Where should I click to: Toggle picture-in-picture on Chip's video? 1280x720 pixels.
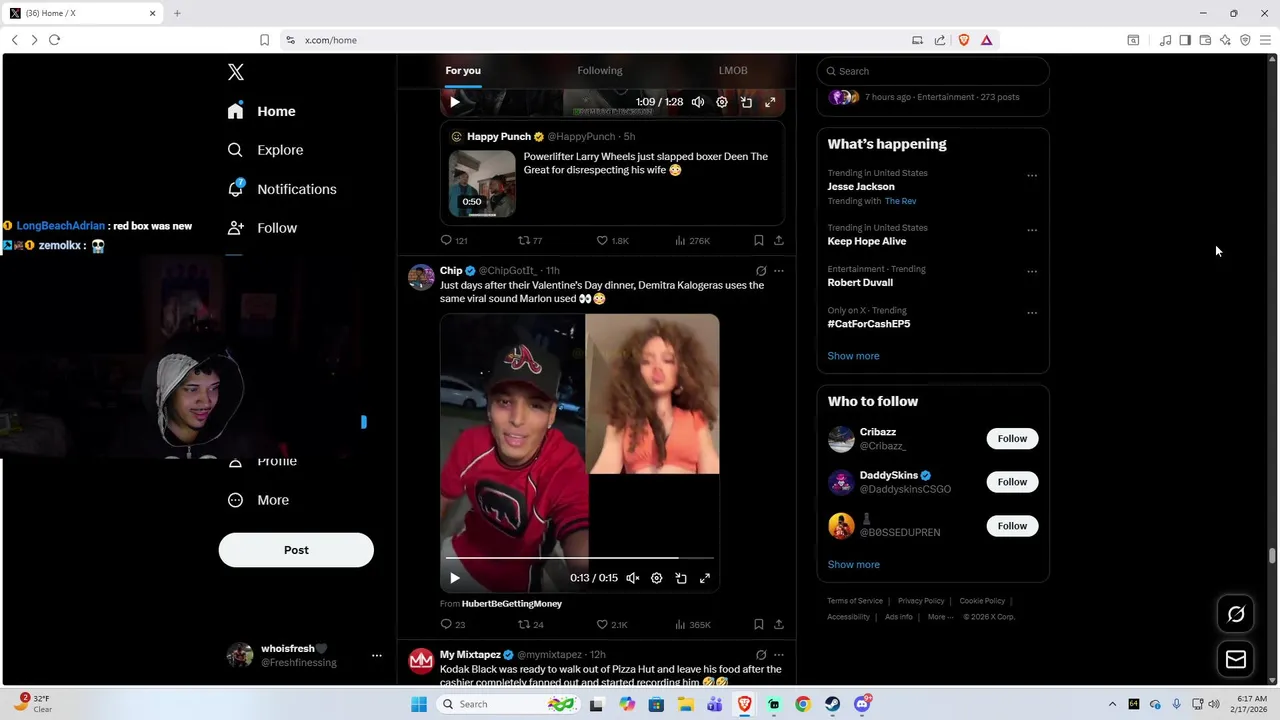[681, 578]
